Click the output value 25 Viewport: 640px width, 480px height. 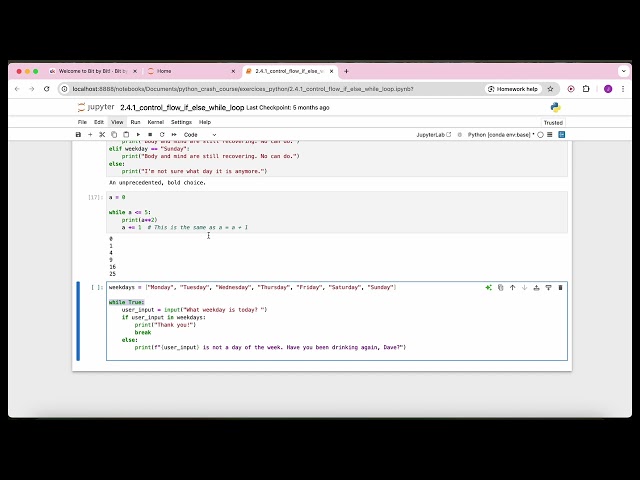(x=113, y=274)
